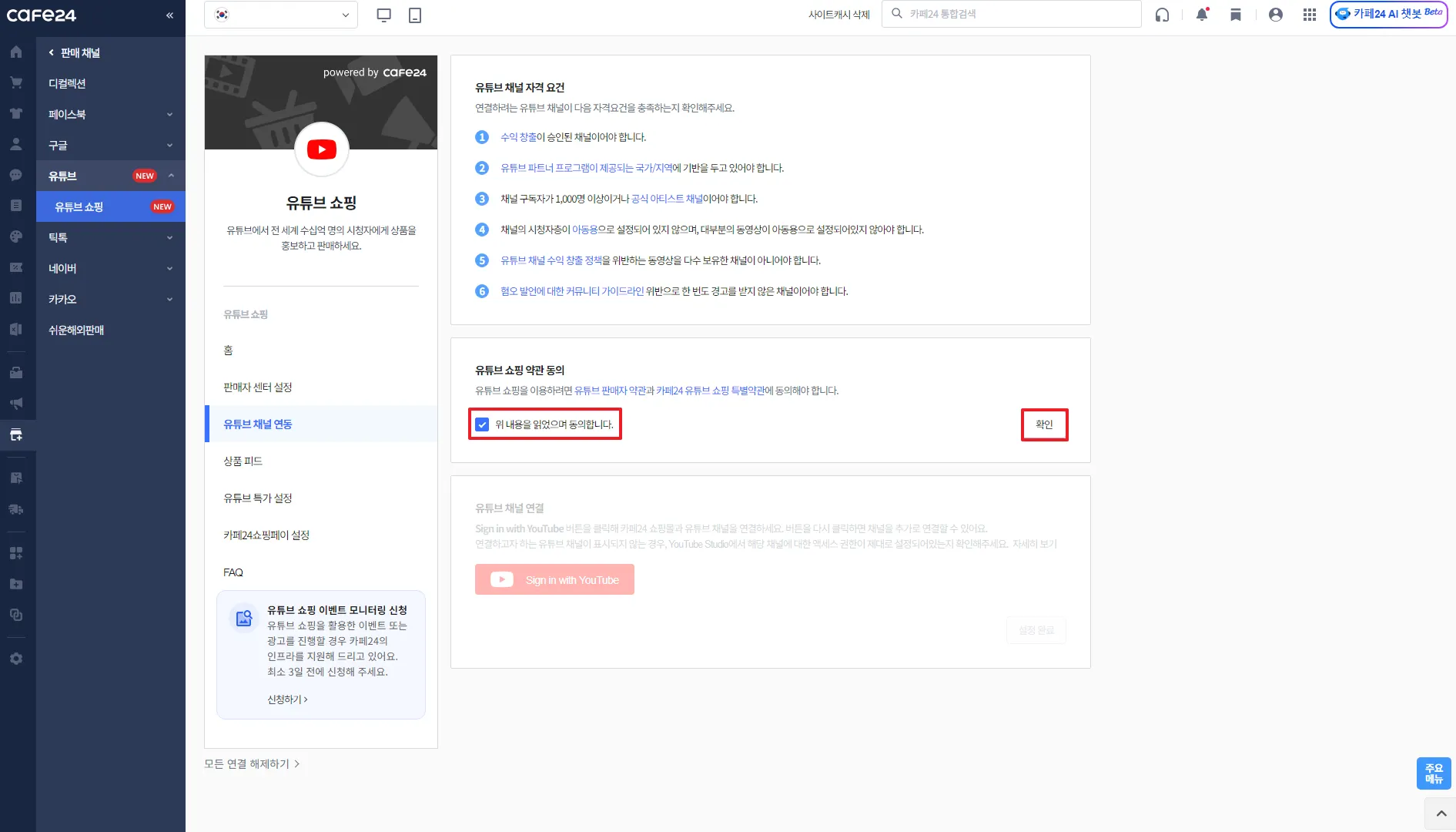1456x832 pixels.
Task: Go back via 판매 채널 header
Action: pyautogui.click(x=75, y=52)
